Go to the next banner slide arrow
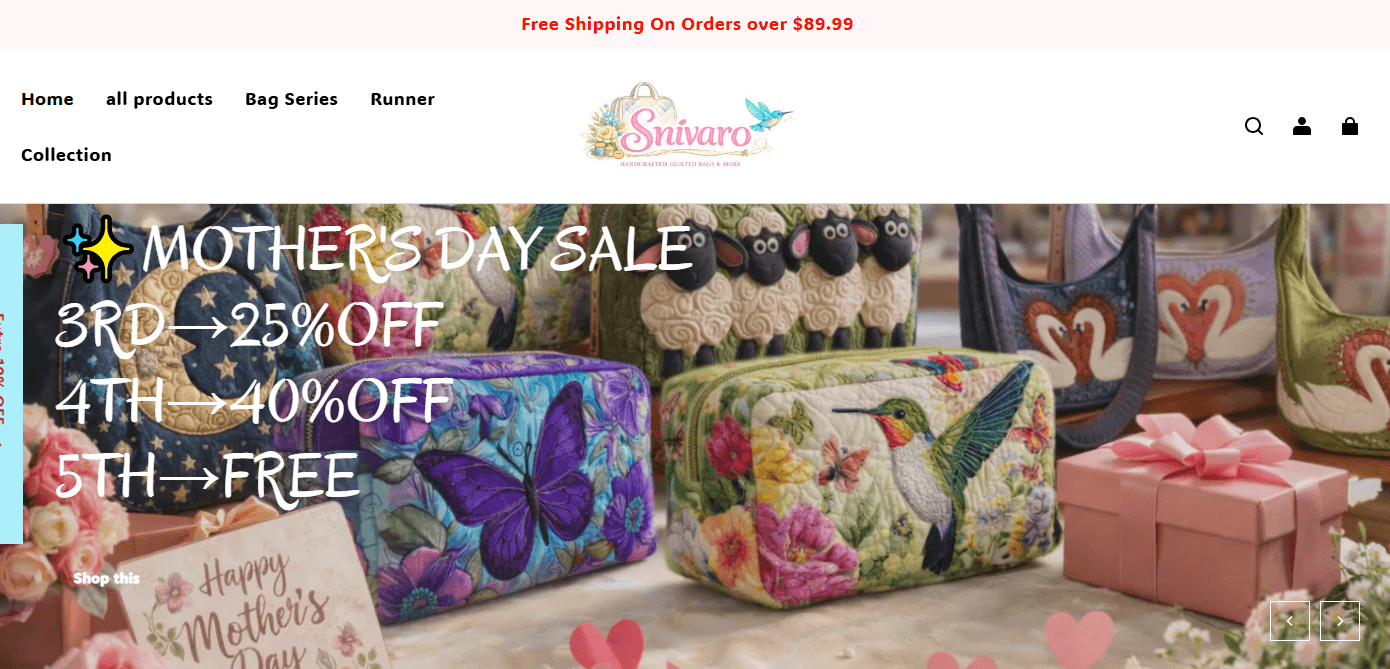Screen dimensions: 1390x669 [1340, 621]
